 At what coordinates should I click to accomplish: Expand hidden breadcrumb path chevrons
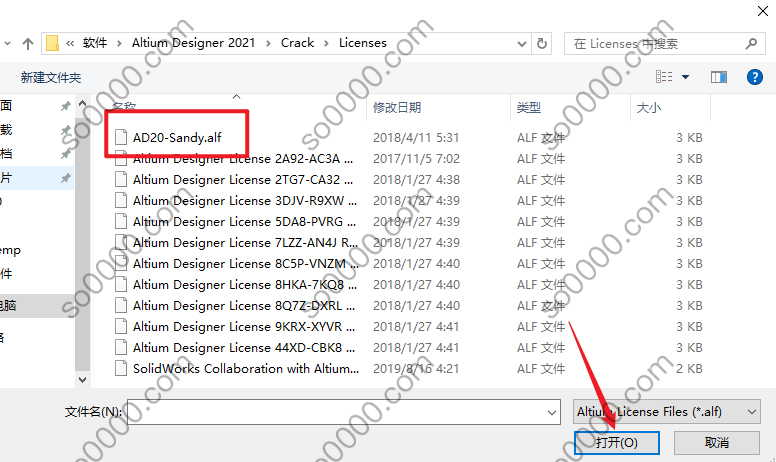tap(70, 44)
